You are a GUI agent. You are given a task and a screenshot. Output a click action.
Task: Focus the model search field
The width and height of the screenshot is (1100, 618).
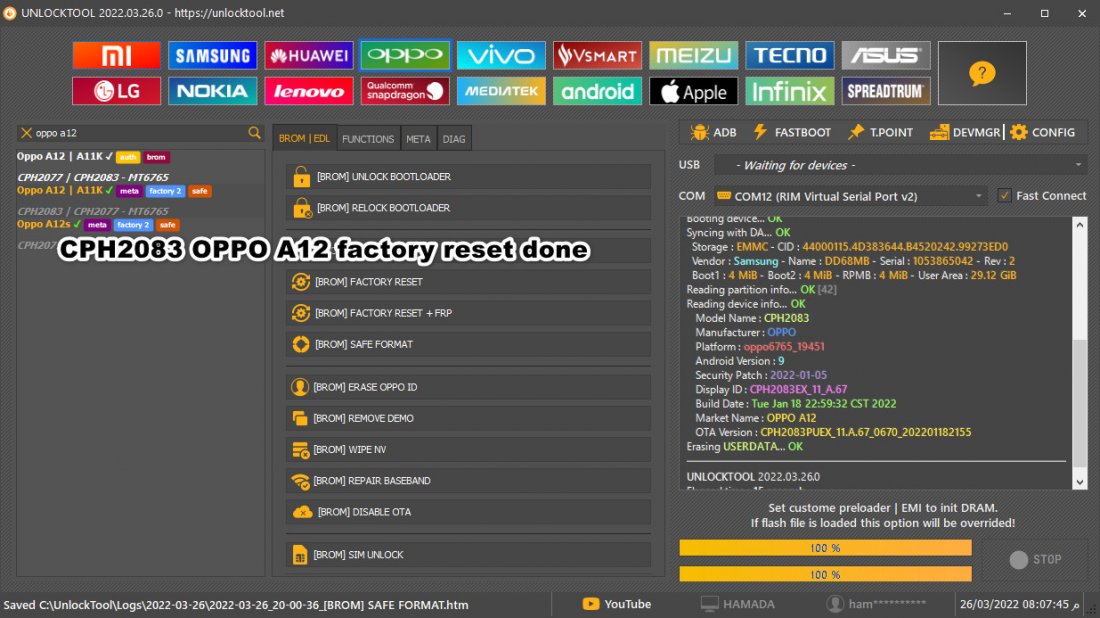[x=140, y=133]
